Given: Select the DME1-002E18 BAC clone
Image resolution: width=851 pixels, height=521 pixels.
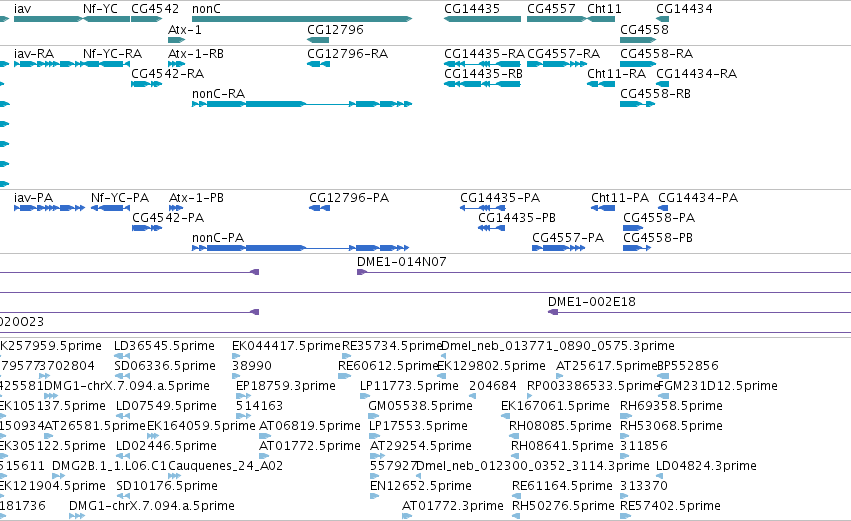Looking at the screenshot, I should tap(699, 312).
